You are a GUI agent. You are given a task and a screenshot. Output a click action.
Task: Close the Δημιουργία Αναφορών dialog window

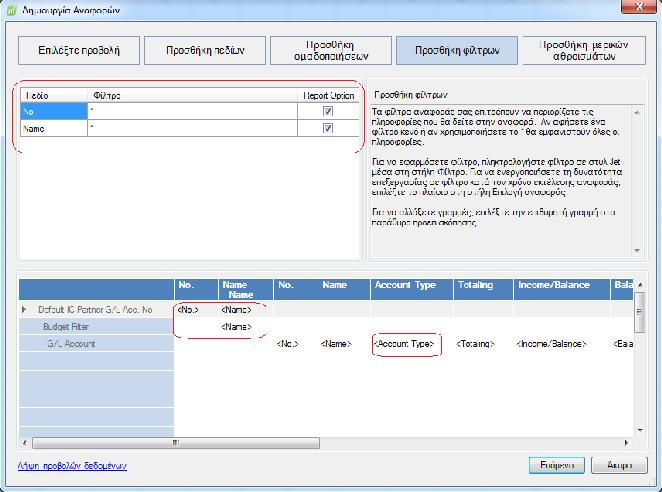(x=639, y=6)
